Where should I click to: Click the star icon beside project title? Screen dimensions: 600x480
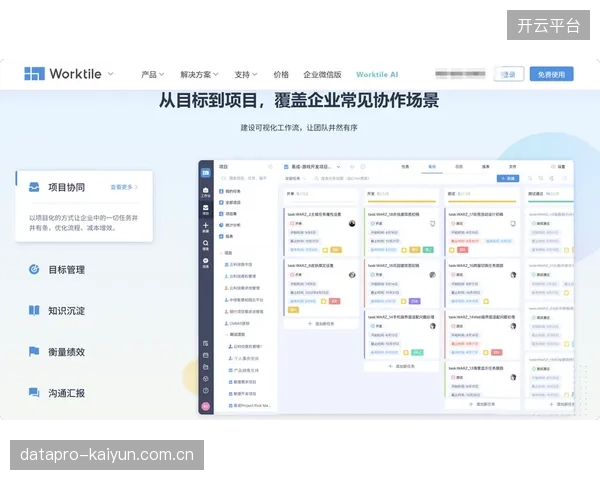tap(352, 167)
